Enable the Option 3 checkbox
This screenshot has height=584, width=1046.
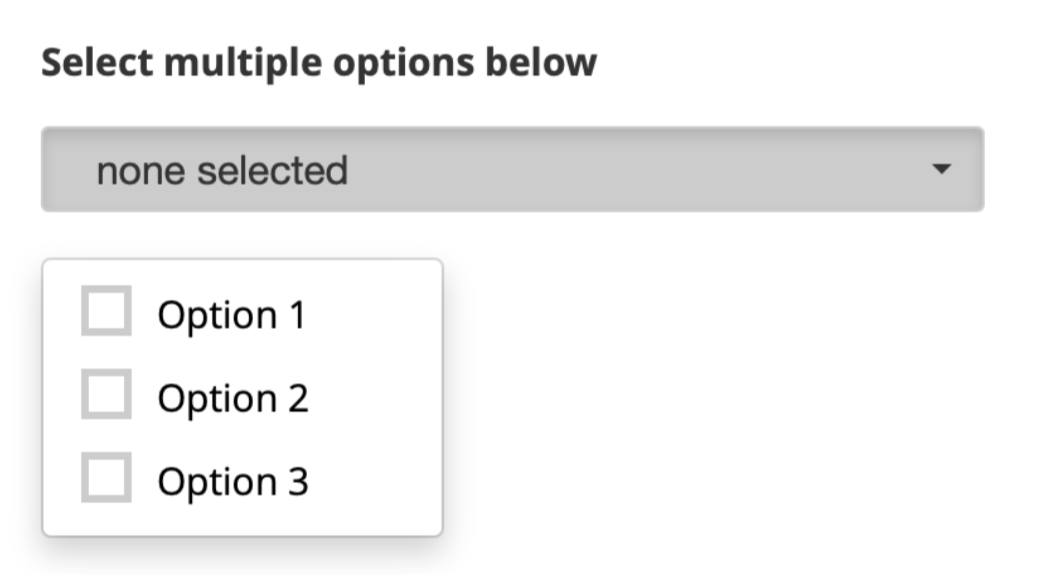[x=106, y=477]
